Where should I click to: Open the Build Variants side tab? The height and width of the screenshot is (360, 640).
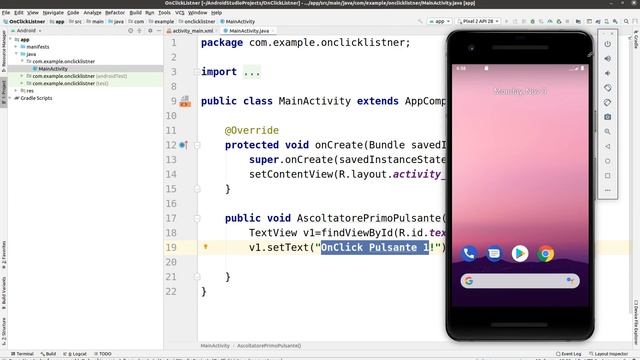point(4,292)
